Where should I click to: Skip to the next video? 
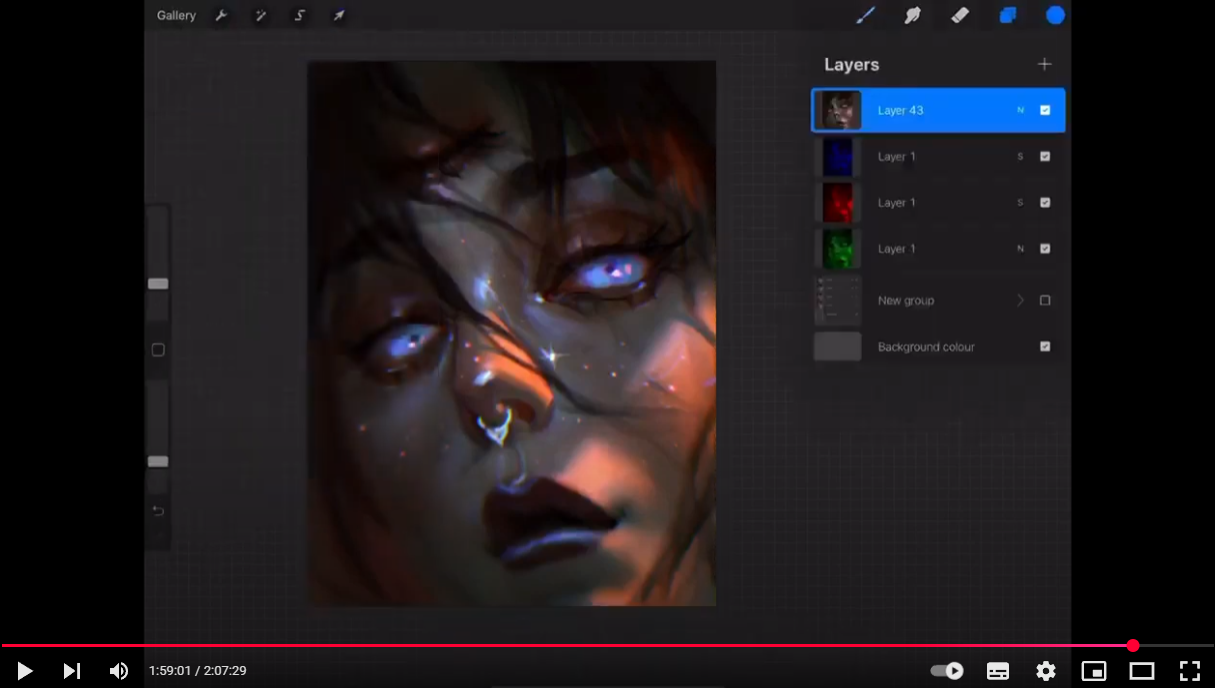(71, 671)
